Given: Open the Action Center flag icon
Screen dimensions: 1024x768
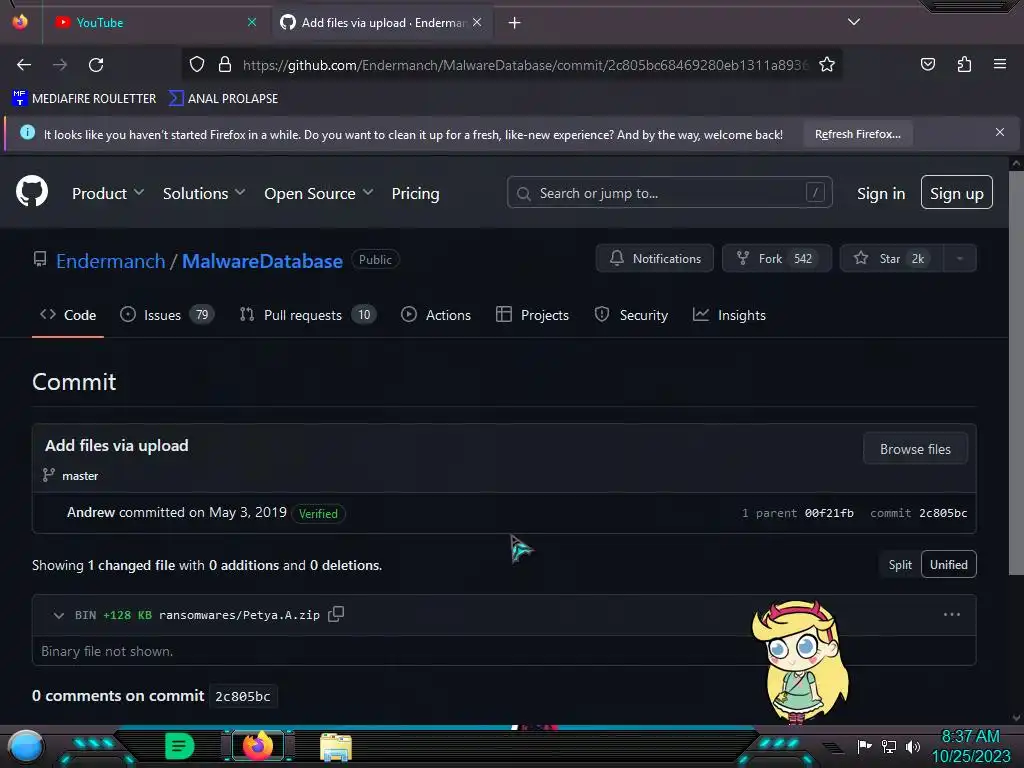Looking at the screenshot, I should pos(864,746).
